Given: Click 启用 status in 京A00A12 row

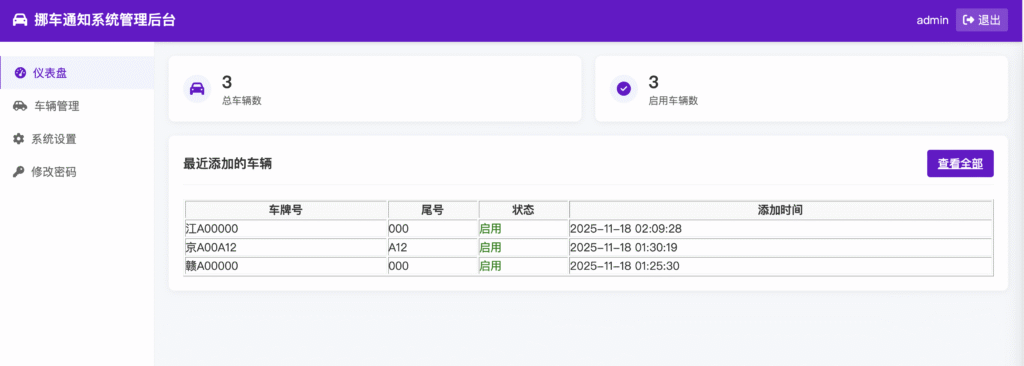Looking at the screenshot, I should [x=490, y=248].
